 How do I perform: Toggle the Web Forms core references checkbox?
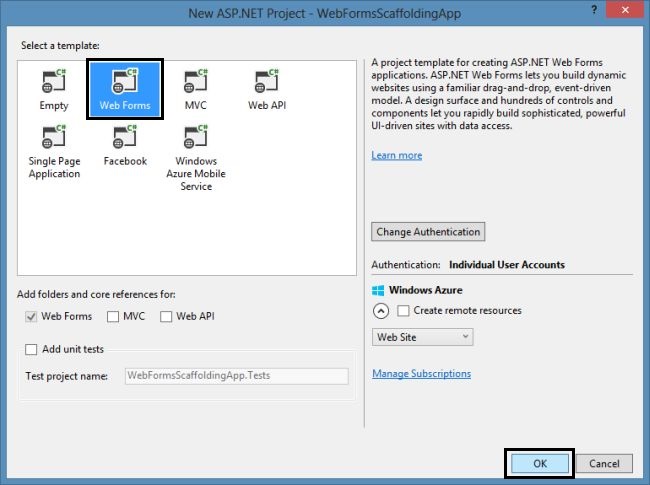click(x=31, y=317)
